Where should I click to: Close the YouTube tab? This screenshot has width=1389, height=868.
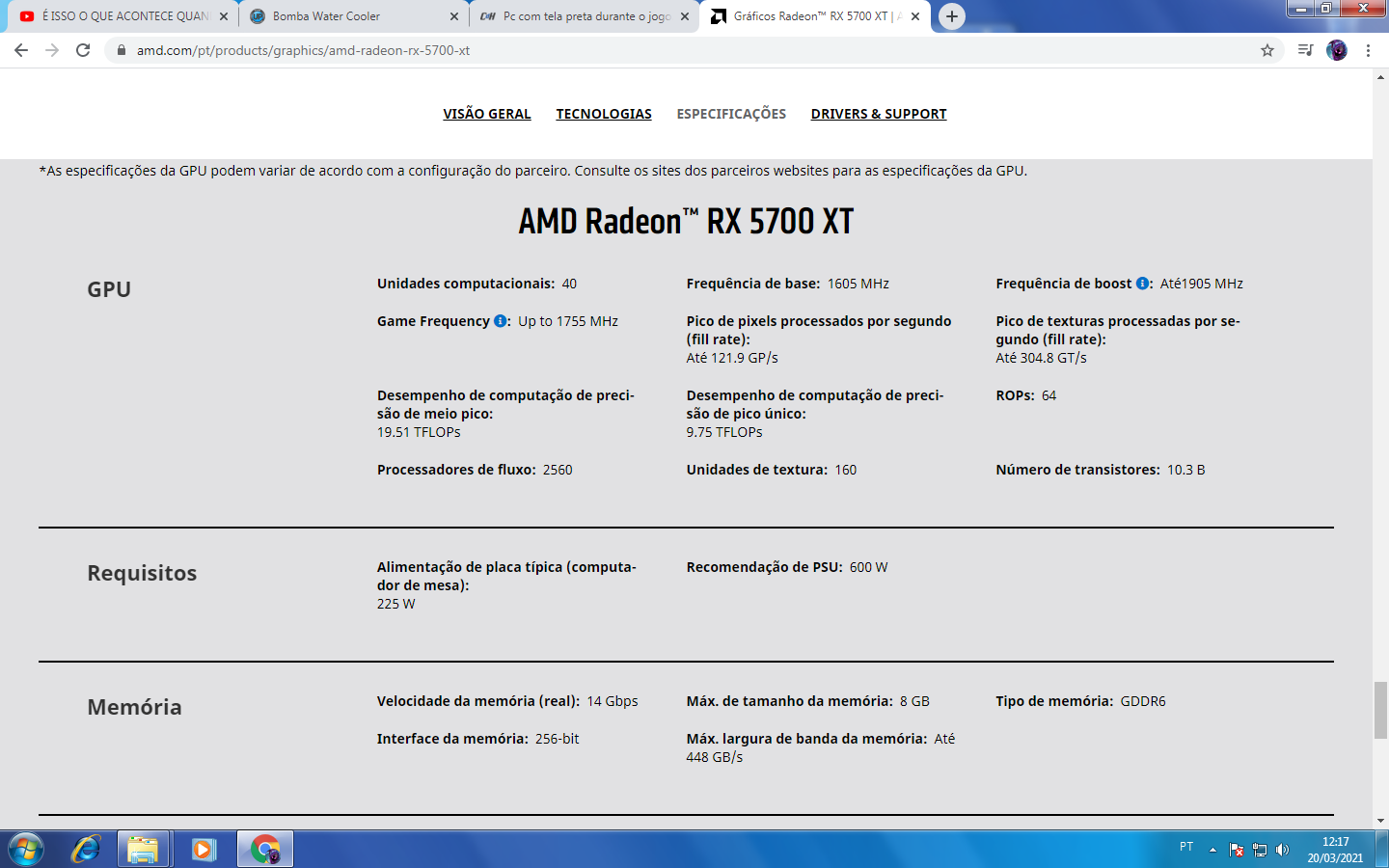coord(223,16)
